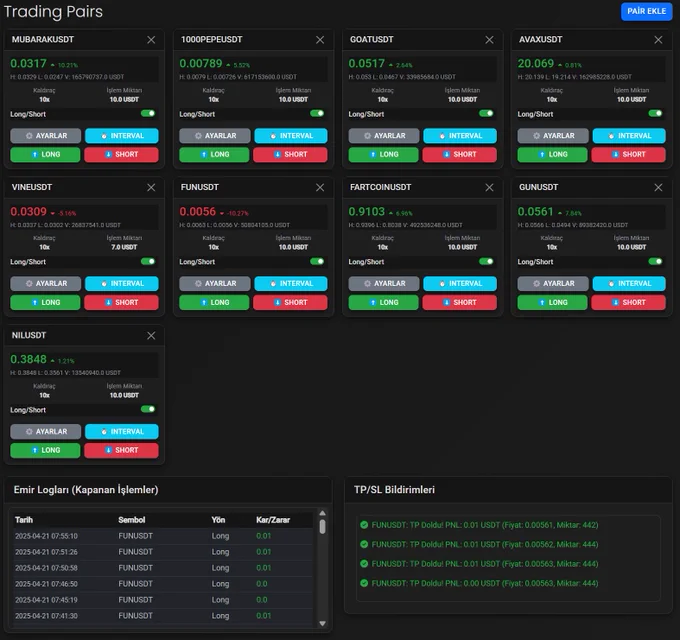Go LONG on VINEUSDT

(45, 302)
